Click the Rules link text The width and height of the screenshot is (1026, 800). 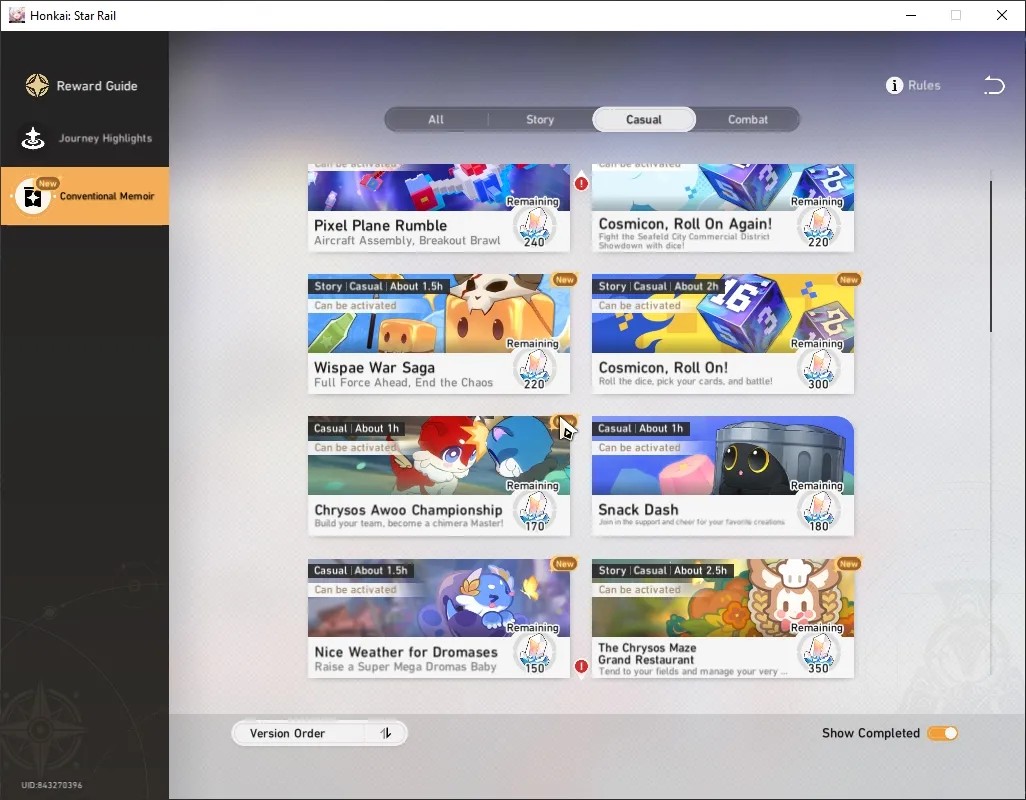(x=924, y=85)
